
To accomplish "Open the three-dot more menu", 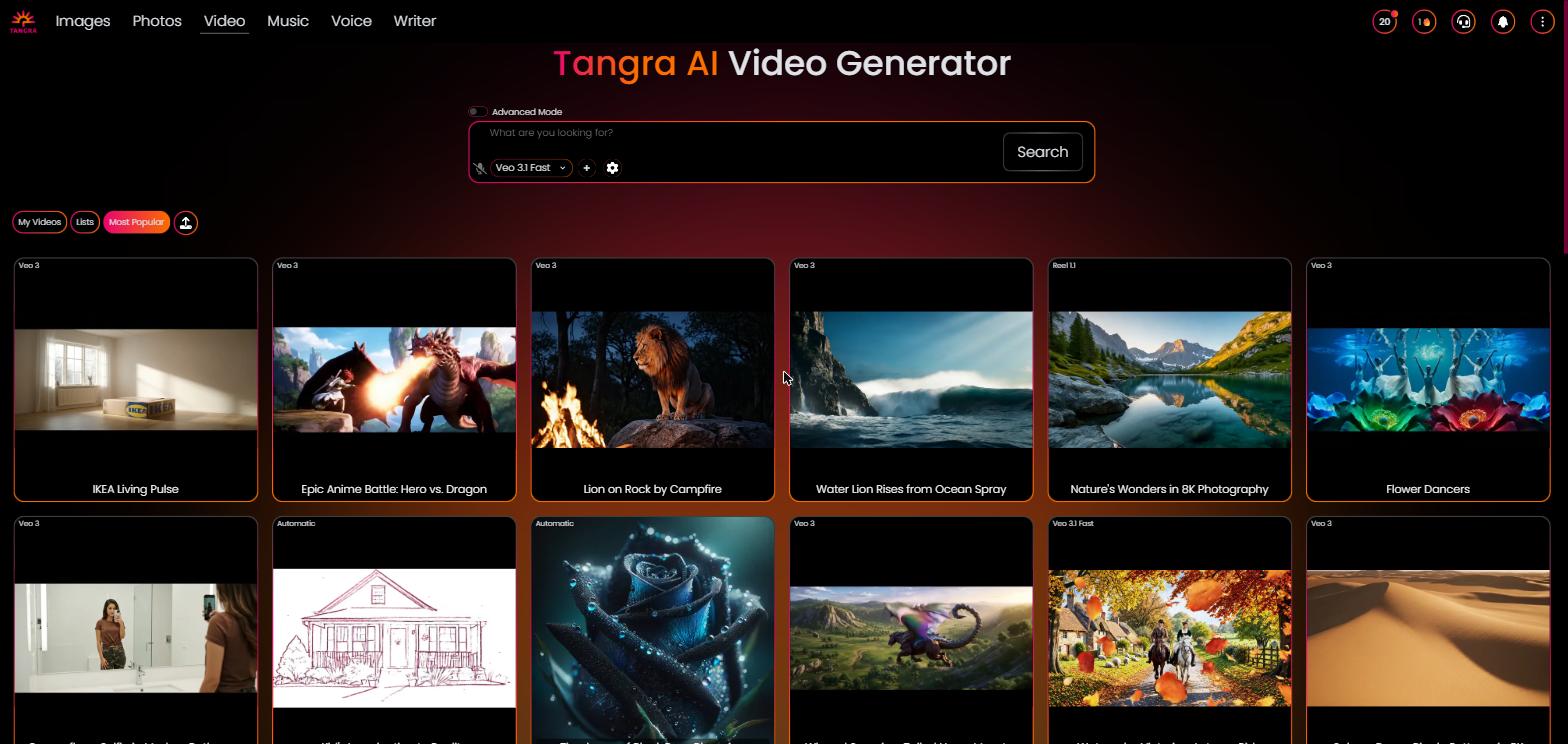I will coord(1542,21).
